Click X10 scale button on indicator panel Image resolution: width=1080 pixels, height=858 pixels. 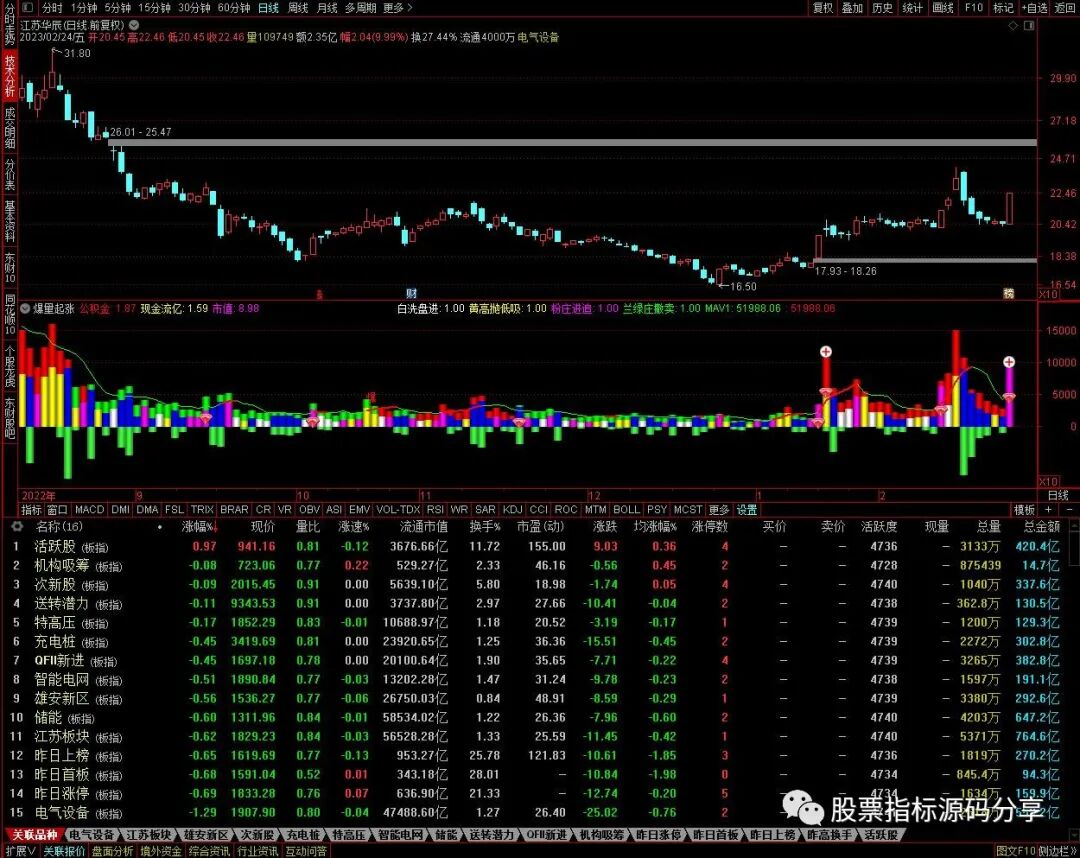tap(1048, 481)
